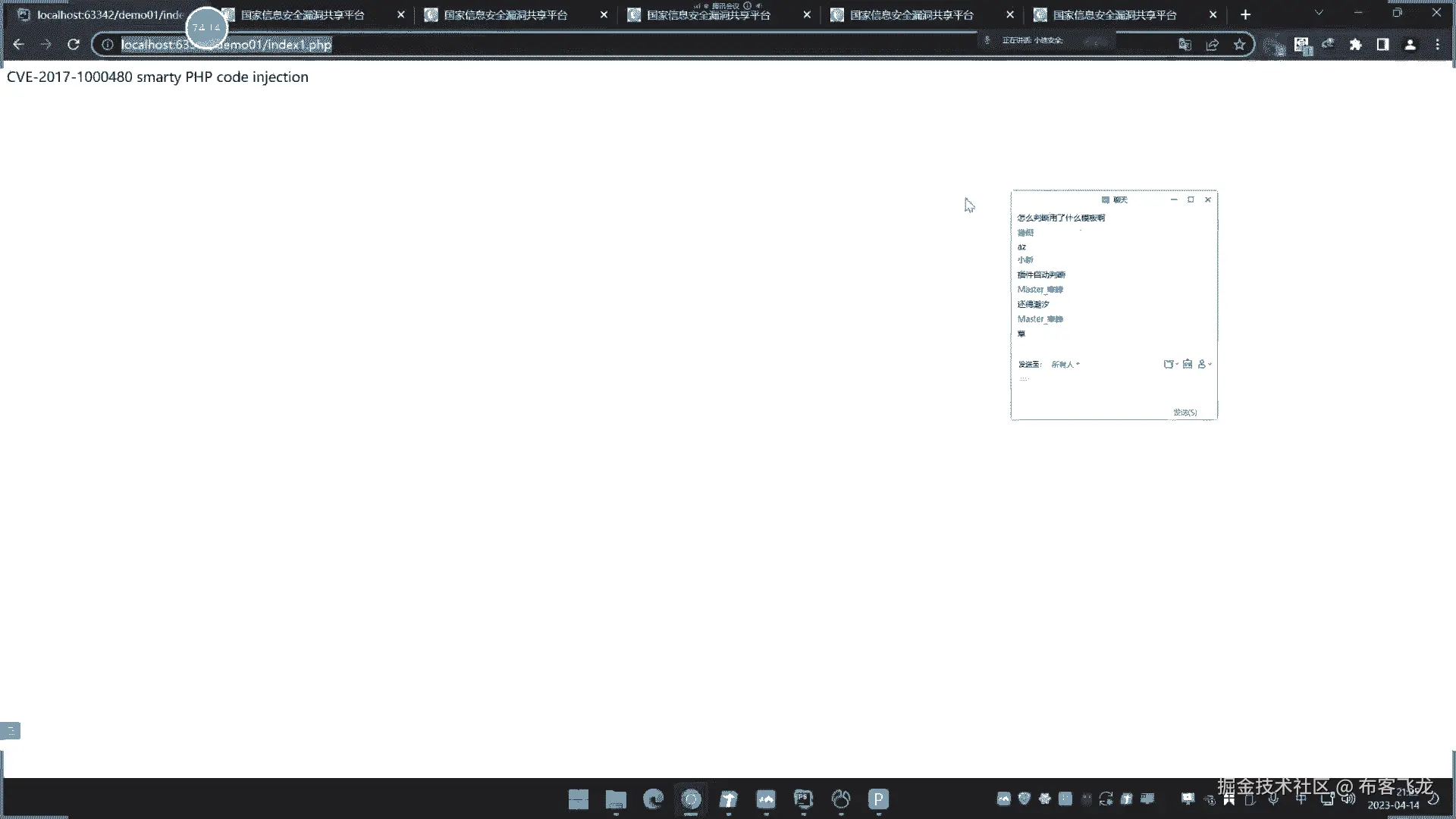Open the Chrome three-dot menu
Image resolution: width=1456 pixels, height=819 pixels.
(1437, 45)
